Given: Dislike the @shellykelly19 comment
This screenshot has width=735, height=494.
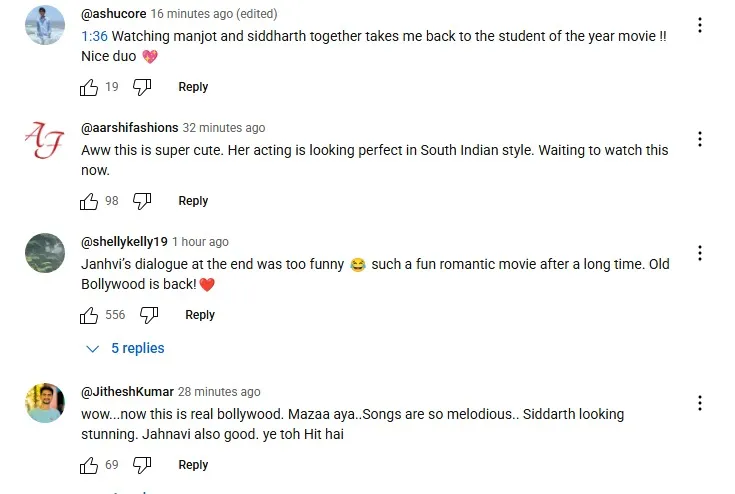Looking at the screenshot, I should [x=149, y=315].
